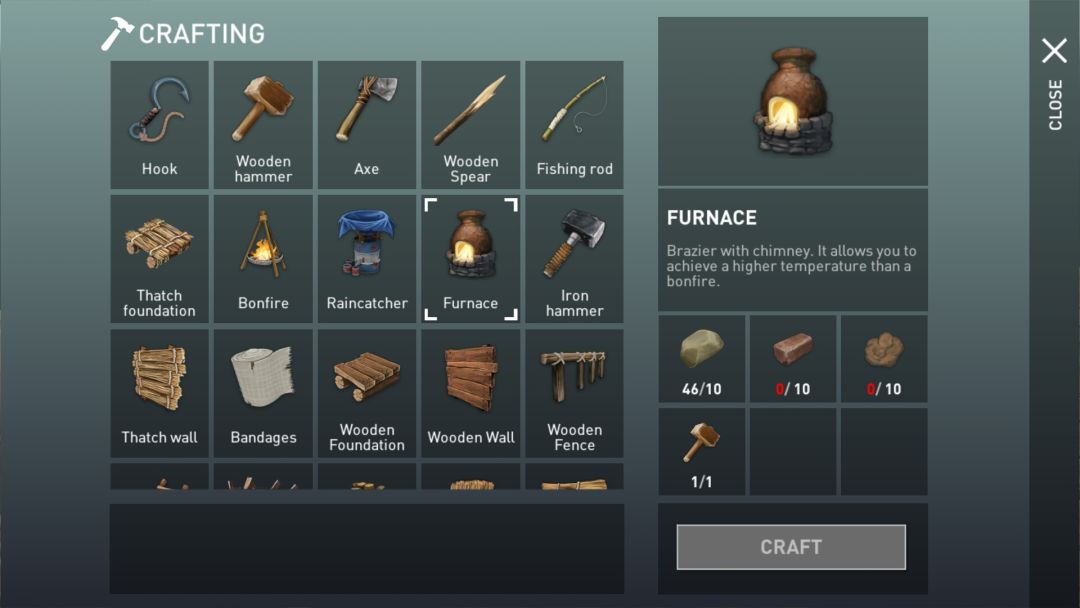The image size is (1080, 608).
Task: Open the Thatch foundation recipe
Action: (x=159, y=259)
